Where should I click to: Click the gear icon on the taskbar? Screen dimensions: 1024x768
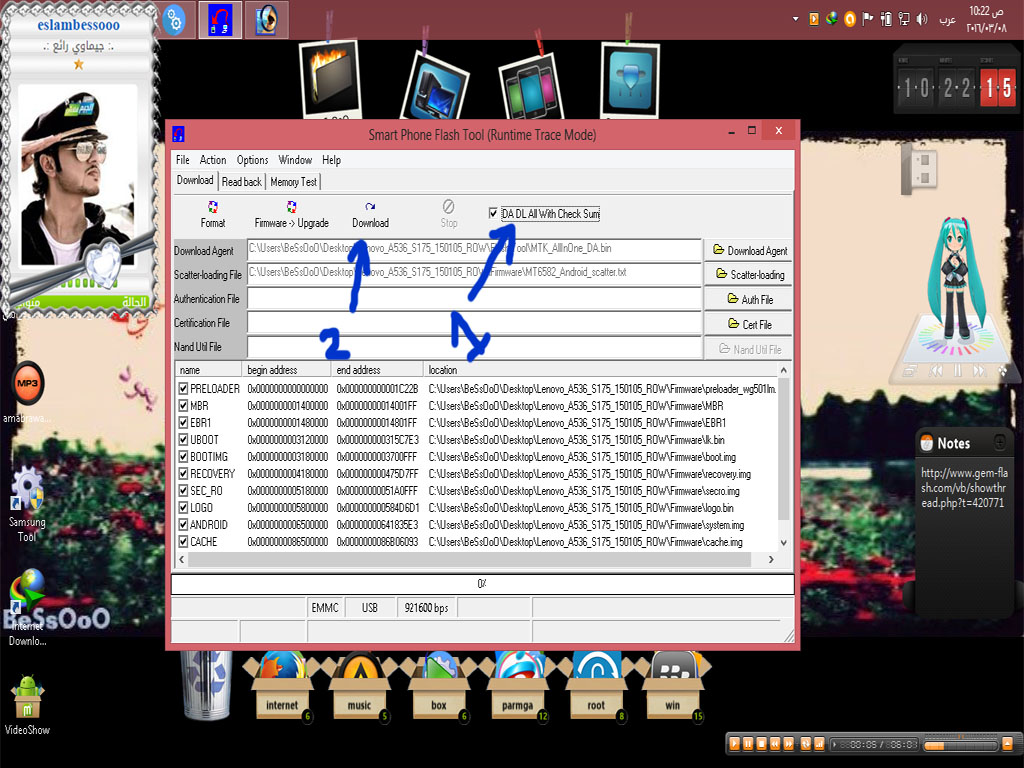click(x=174, y=20)
